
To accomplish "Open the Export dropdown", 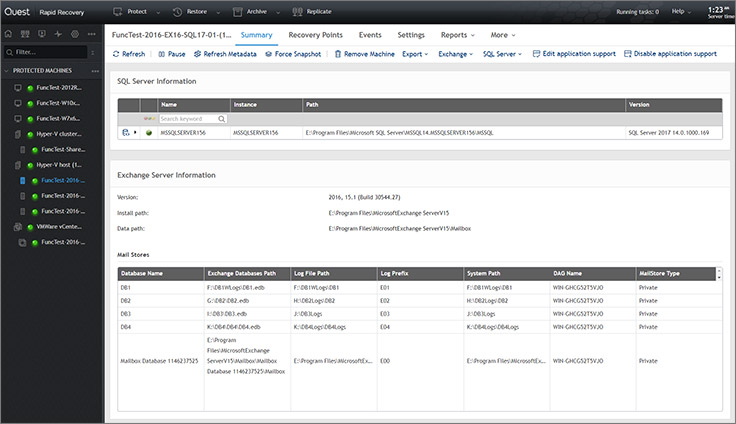I will coord(415,54).
